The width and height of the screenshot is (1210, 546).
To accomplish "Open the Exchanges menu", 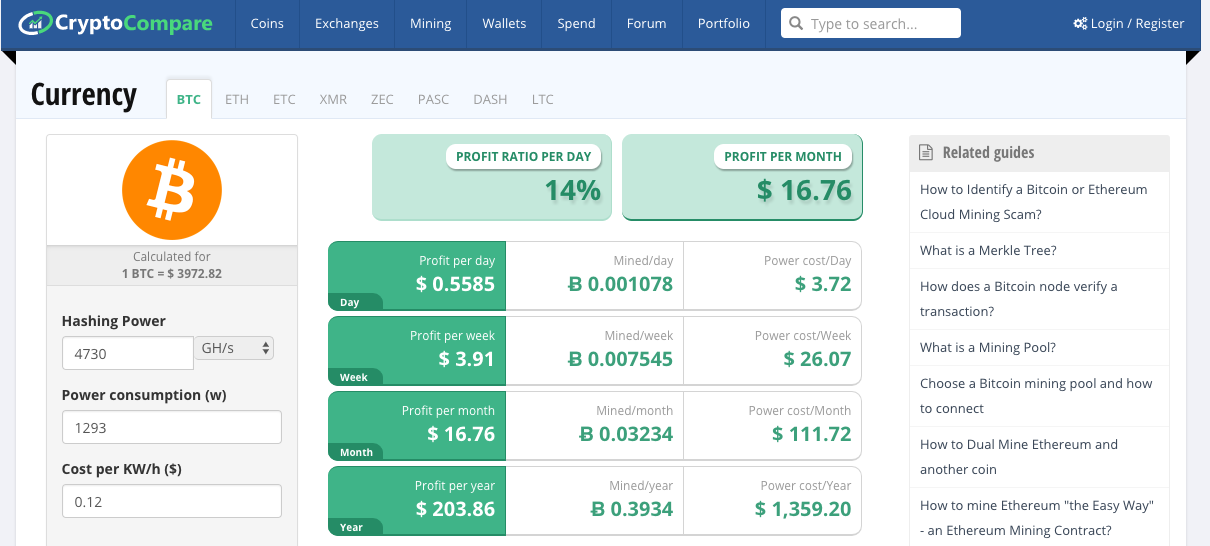I will [x=346, y=24].
